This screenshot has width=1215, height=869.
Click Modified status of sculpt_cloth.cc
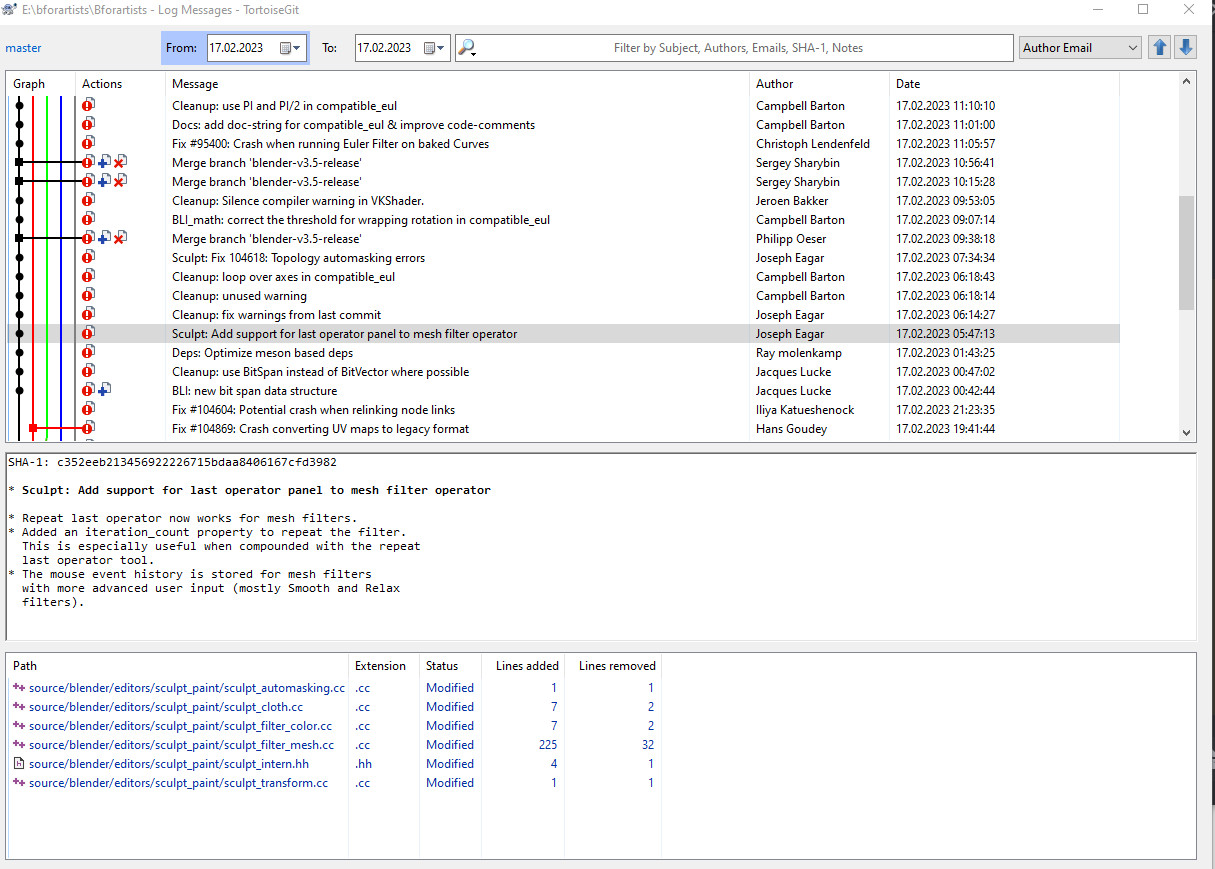click(450, 707)
